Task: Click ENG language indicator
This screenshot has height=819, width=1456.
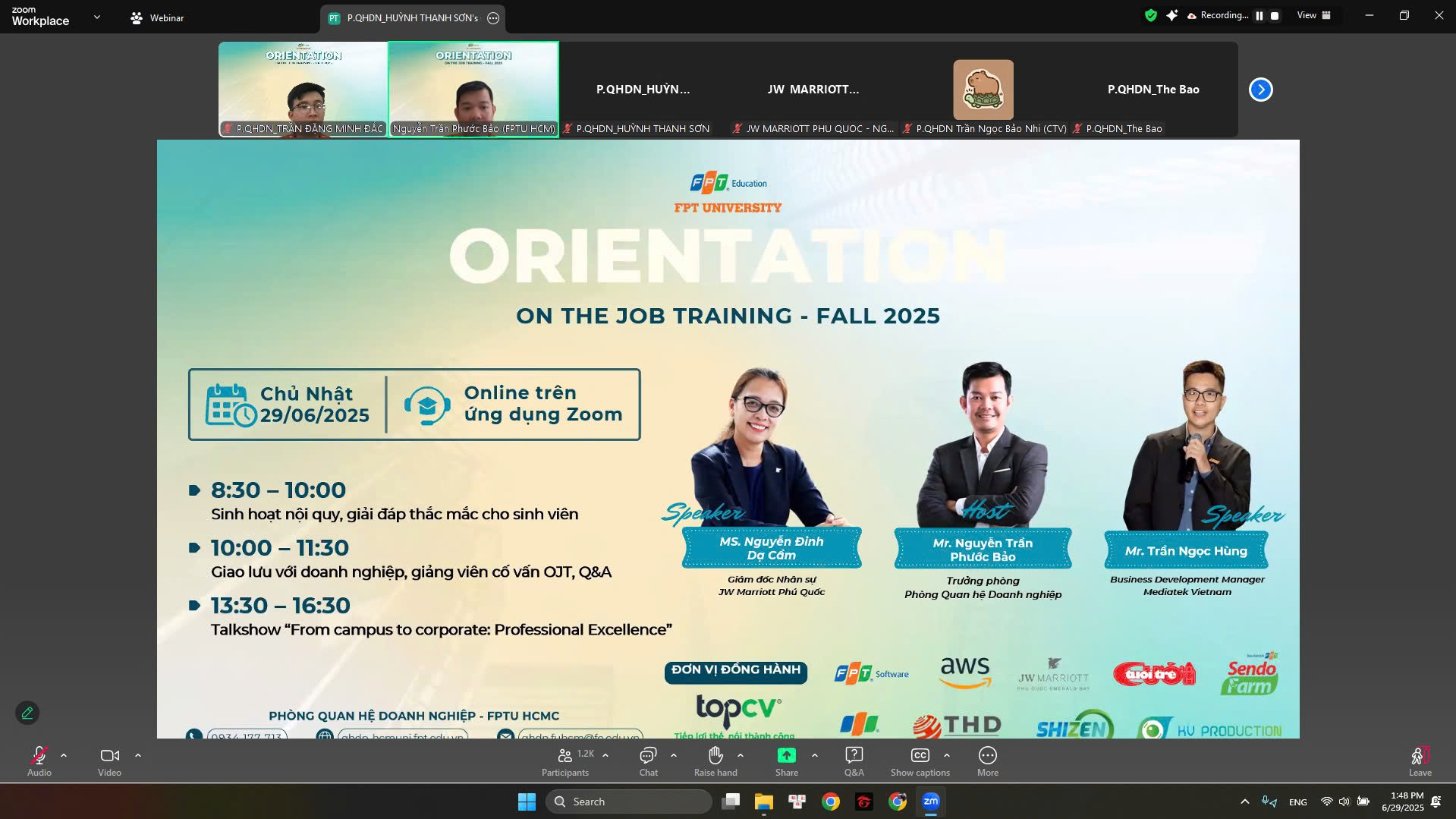Action: 1298,802
